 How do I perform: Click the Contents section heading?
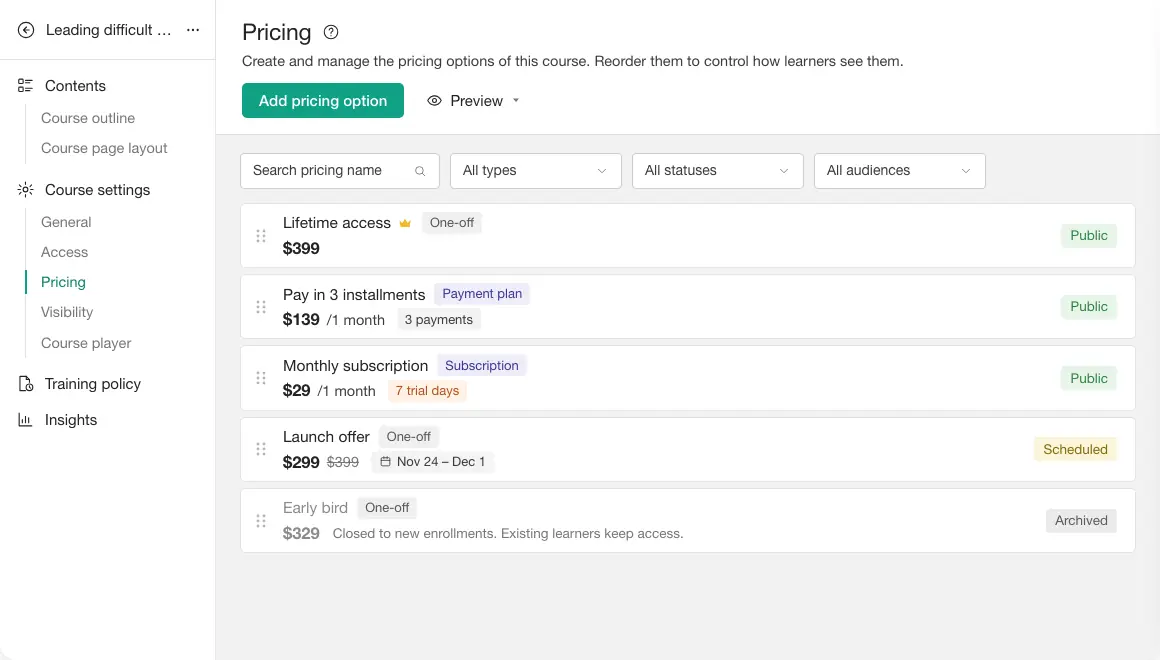[75, 86]
